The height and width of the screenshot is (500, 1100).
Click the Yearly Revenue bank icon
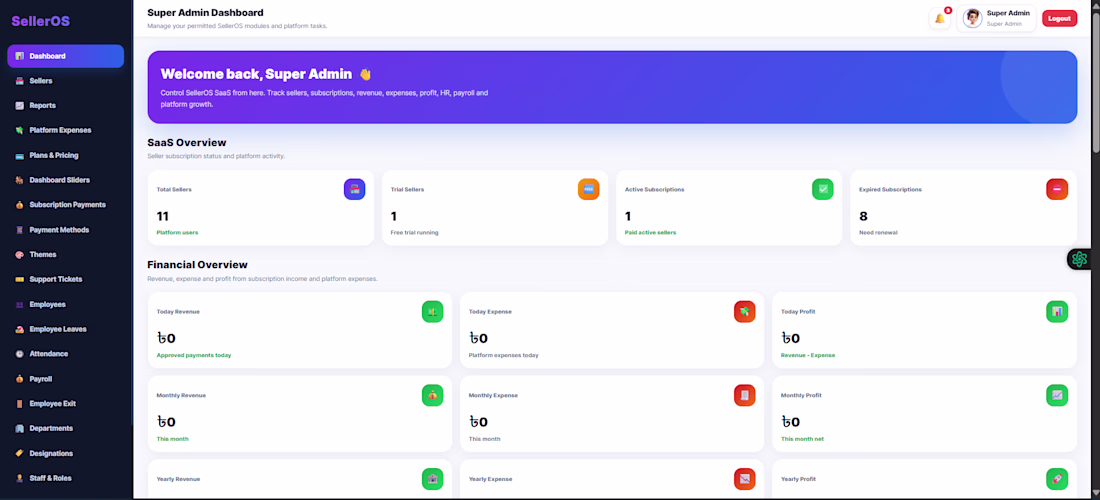[x=433, y=479]
